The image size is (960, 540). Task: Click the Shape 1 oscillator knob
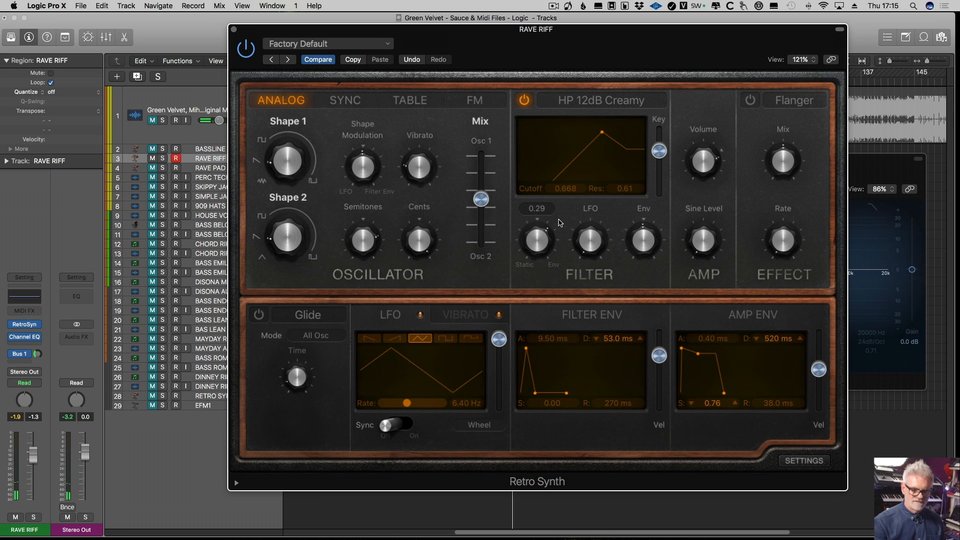point(287,160)
